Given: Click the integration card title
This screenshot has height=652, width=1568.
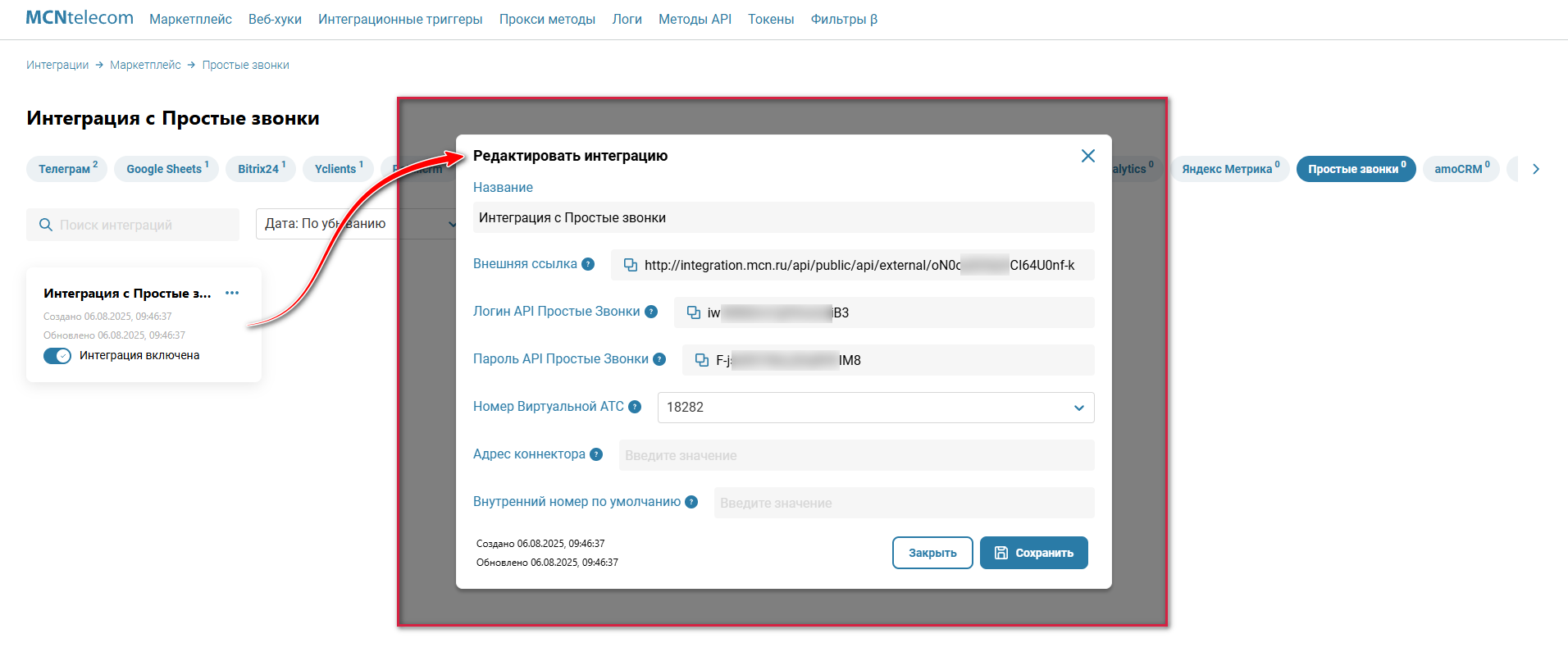Looking at the screenshot, I should (x=127, y=293).
